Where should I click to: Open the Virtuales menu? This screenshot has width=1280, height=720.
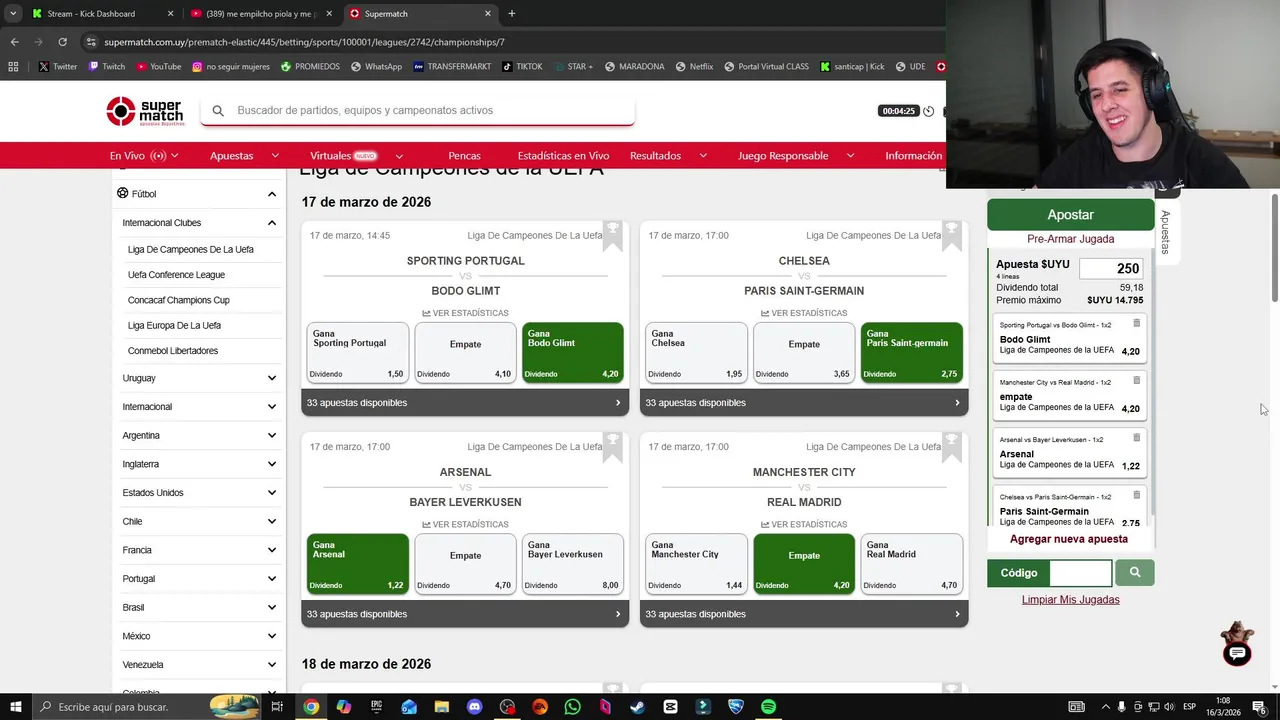(x=357, y=156)
